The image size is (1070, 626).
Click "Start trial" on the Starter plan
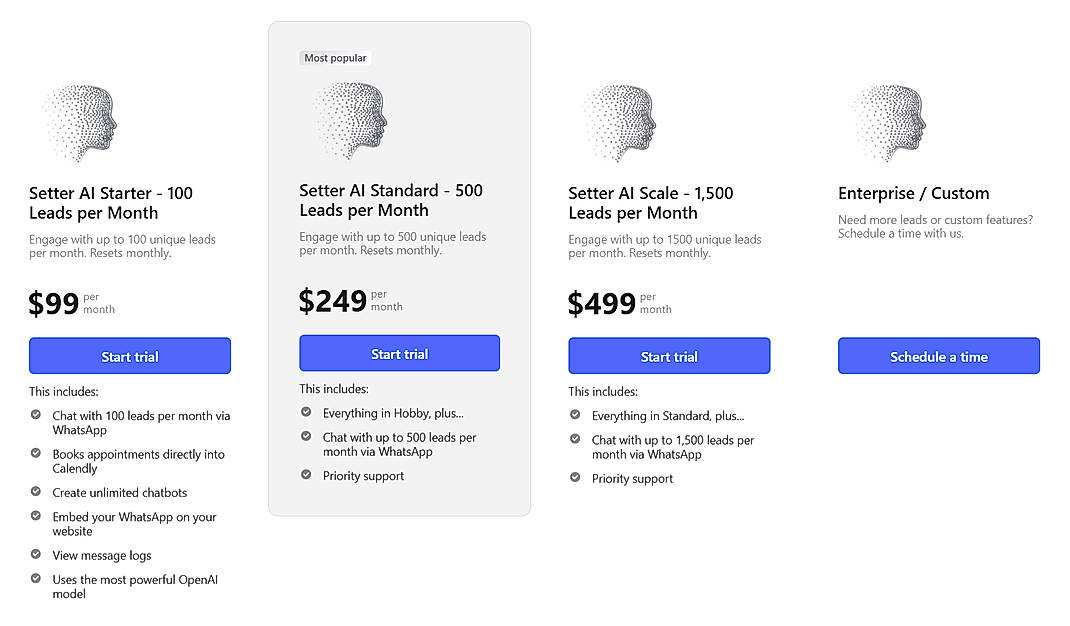(x=129, y=355)
